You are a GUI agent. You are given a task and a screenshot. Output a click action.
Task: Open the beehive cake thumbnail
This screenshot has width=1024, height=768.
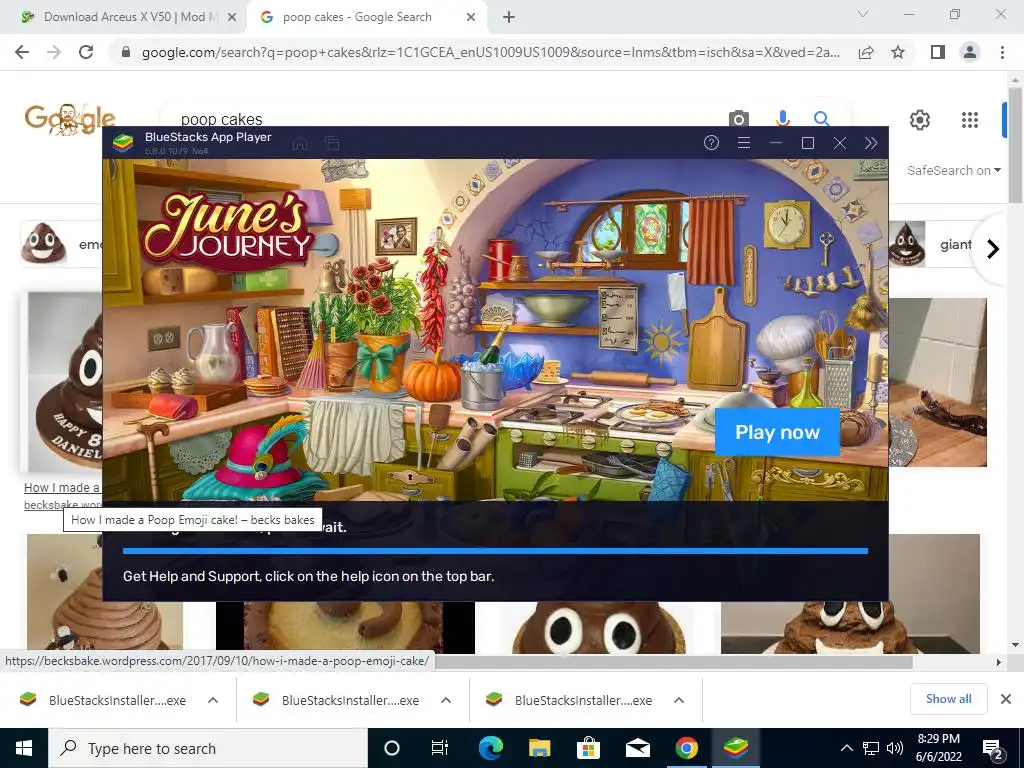104,594
